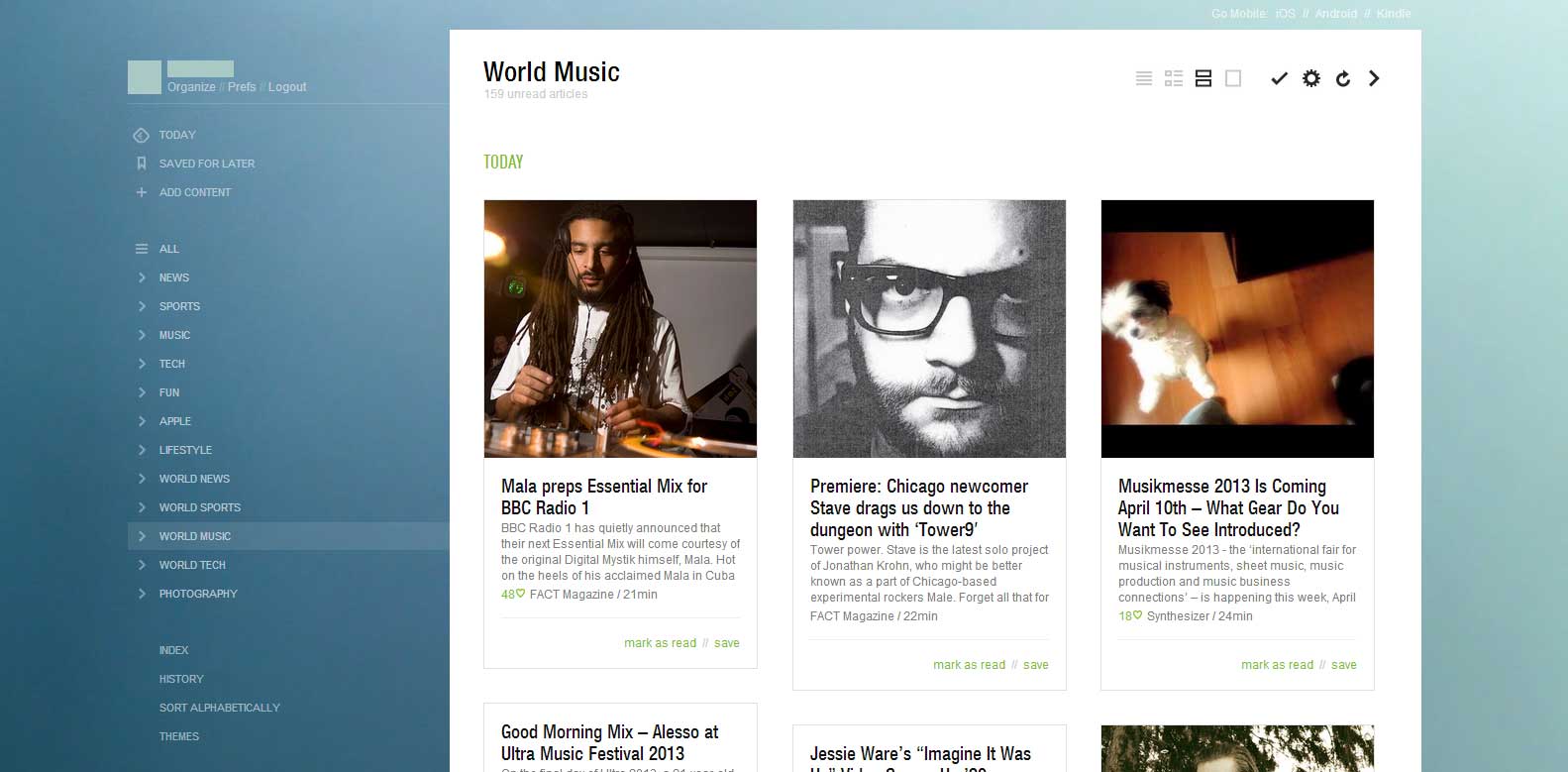This screenshot has height=772, width=1568.
Task: Open the Good Morning Mix Alesso article title
Action: point(609,742)
